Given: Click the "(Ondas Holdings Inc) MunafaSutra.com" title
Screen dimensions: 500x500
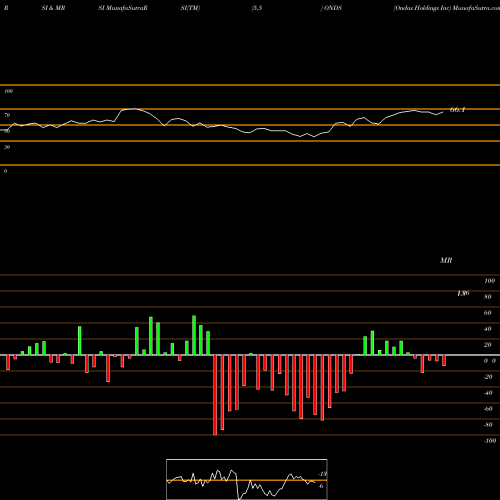Looking at the screenshot, I should coord(446,8).
